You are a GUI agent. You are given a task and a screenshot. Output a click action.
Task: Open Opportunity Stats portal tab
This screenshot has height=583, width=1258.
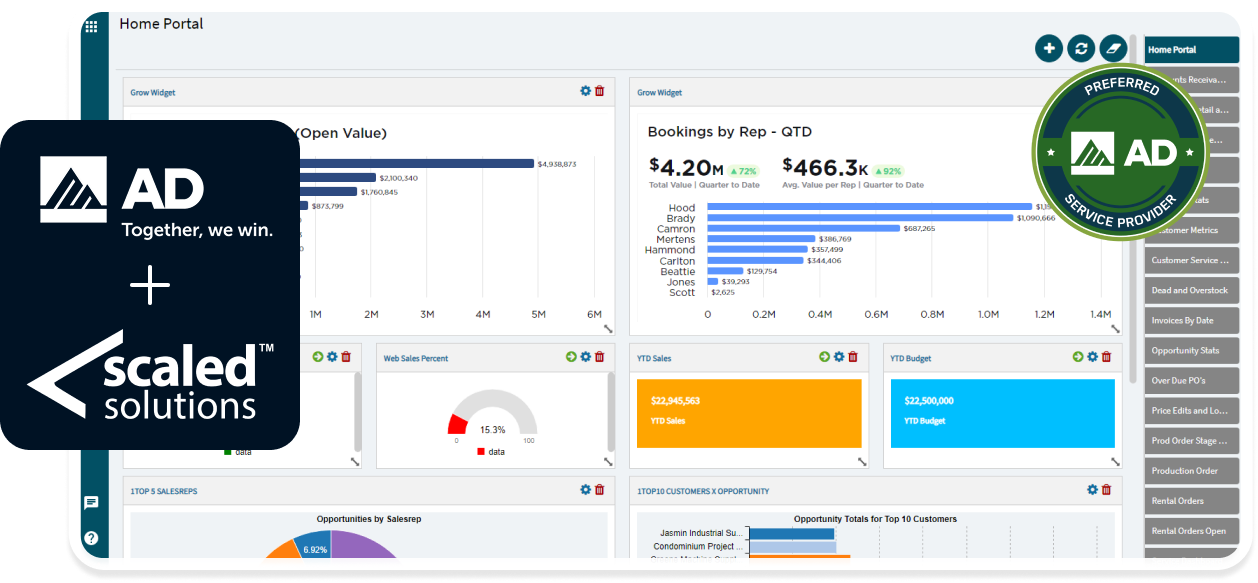click(x=1192, y=350)
